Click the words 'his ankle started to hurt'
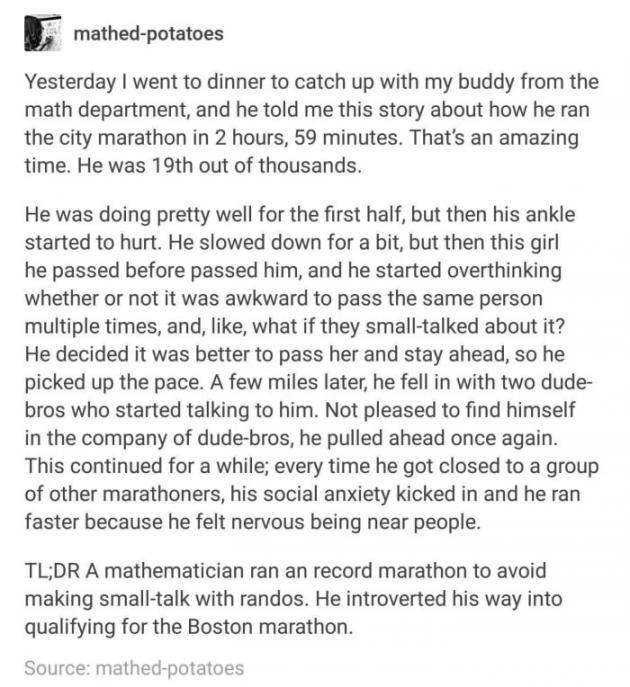Image resolution: width=630 pixels, height=687 pixels. tap(300, 228)
